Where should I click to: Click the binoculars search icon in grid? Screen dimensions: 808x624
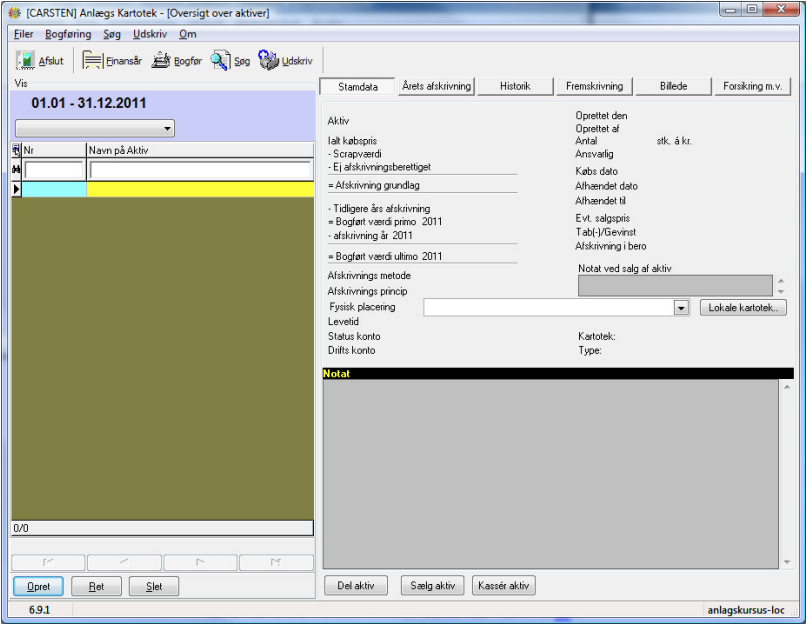coord(16,170)
